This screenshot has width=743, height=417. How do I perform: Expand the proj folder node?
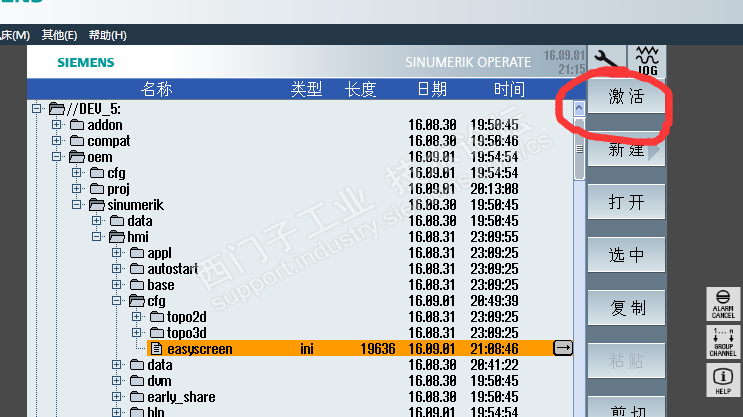coord(76,189)
